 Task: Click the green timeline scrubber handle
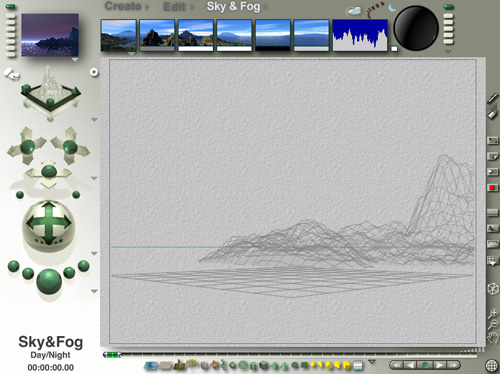tap(112, 355)
